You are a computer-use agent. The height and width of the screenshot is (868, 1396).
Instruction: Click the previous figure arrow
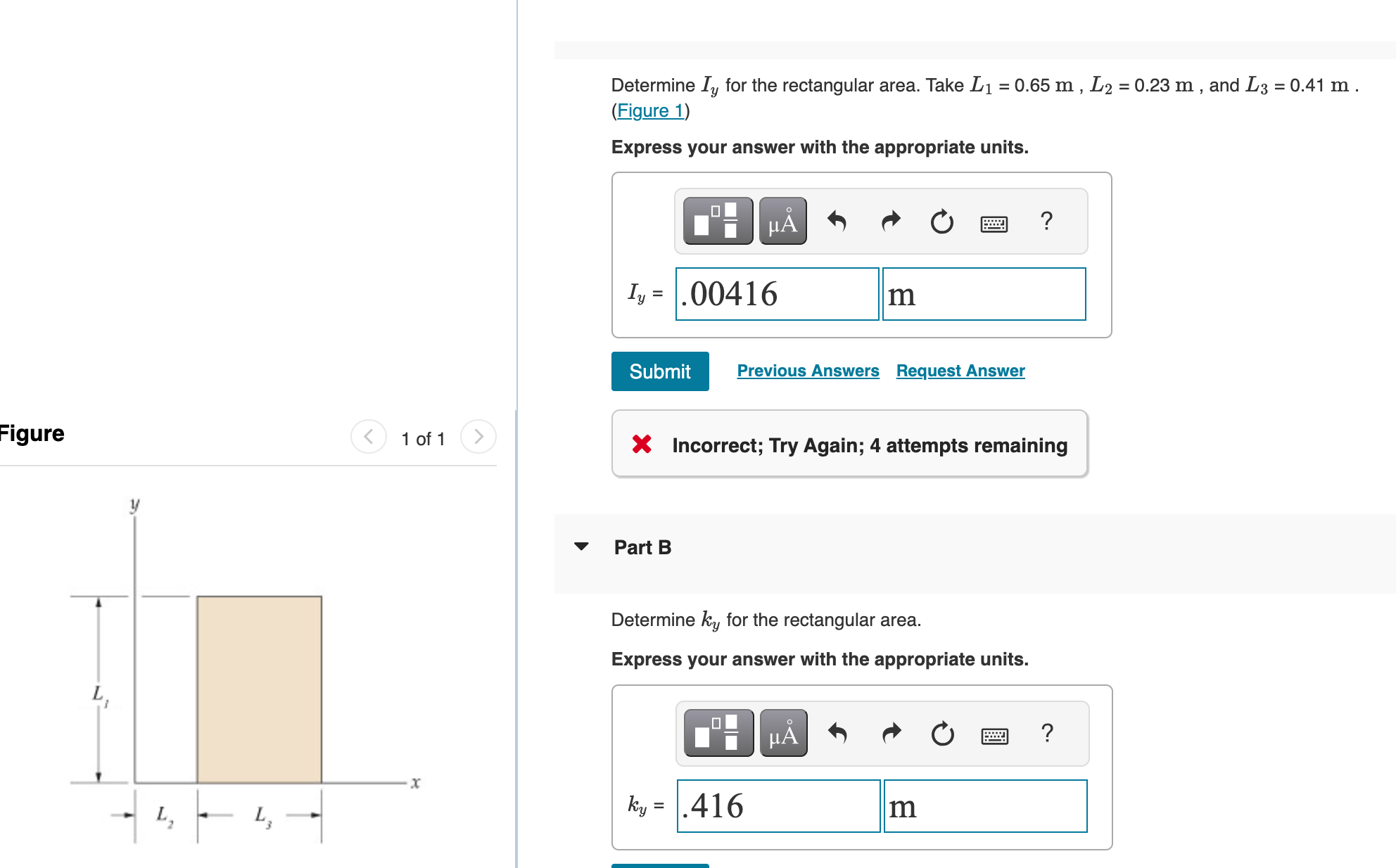click(368, 437)
